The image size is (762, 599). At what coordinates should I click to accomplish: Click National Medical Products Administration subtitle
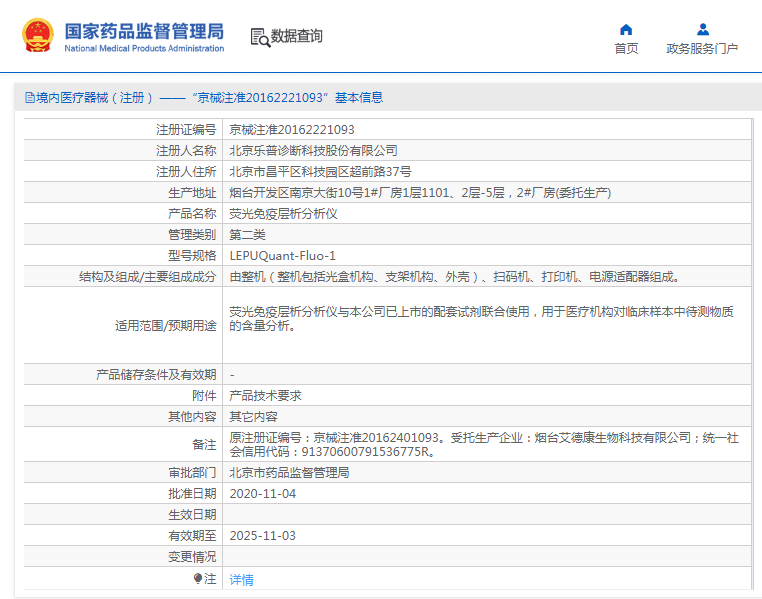pyautogui.click(x=144, y=48)
